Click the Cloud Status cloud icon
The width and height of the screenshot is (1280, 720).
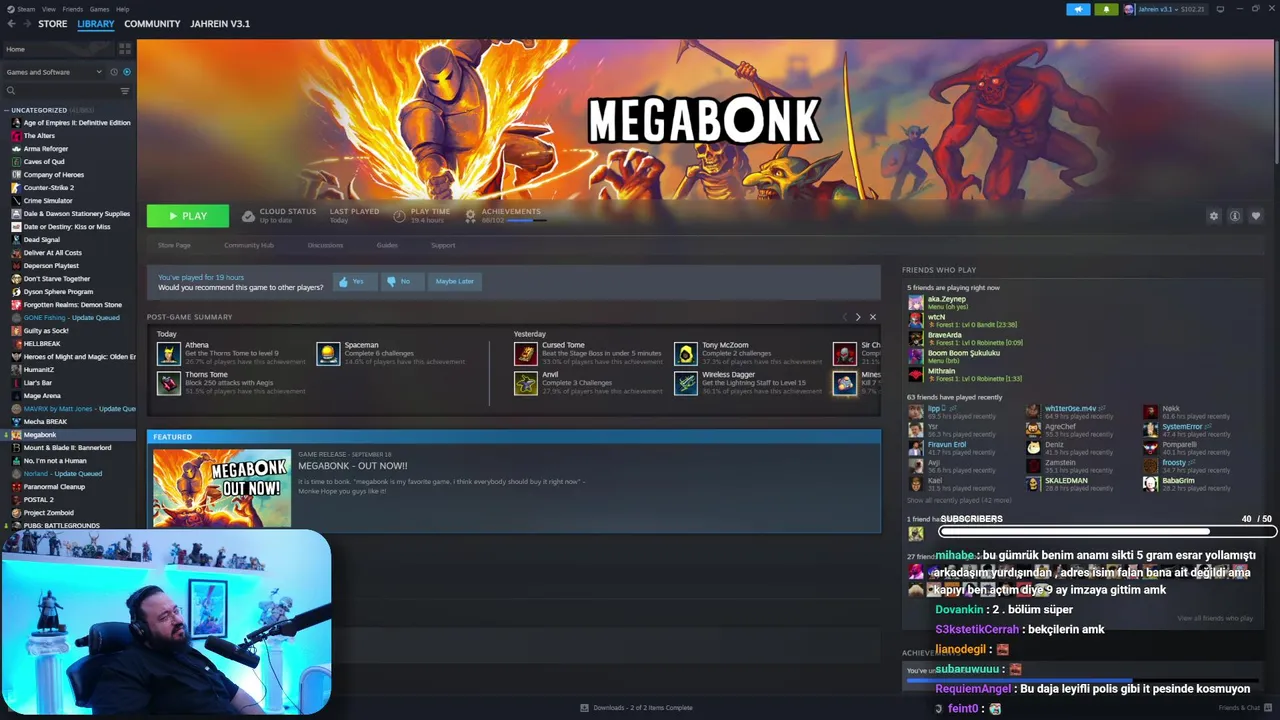[x=248, y=216]
